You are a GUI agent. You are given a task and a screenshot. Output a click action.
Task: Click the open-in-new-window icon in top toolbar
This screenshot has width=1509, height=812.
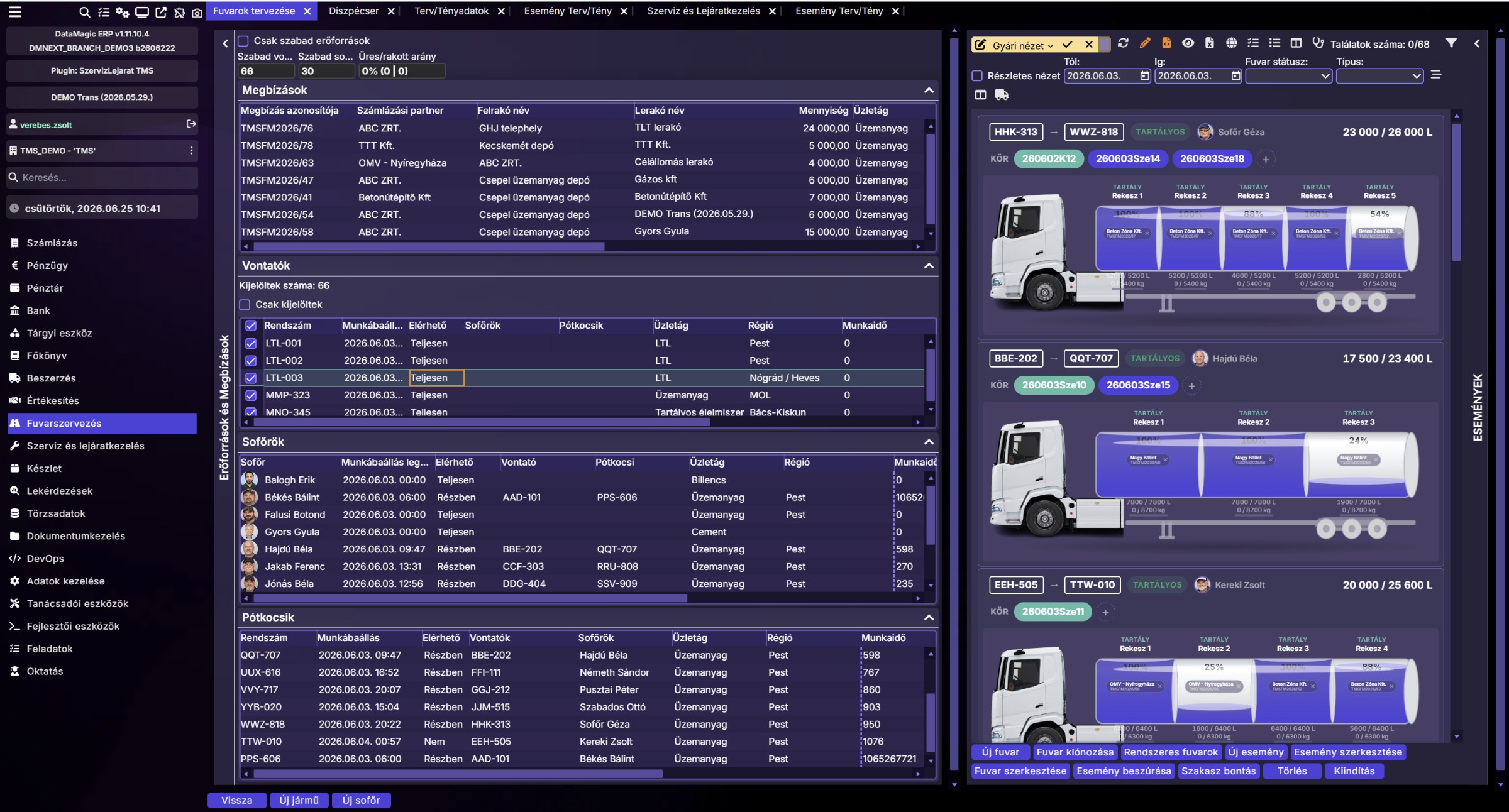pos(161,12)
